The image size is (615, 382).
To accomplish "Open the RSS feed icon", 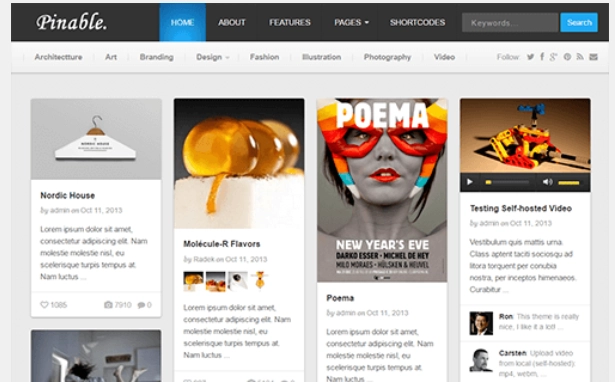I will (x=580, y=57).
